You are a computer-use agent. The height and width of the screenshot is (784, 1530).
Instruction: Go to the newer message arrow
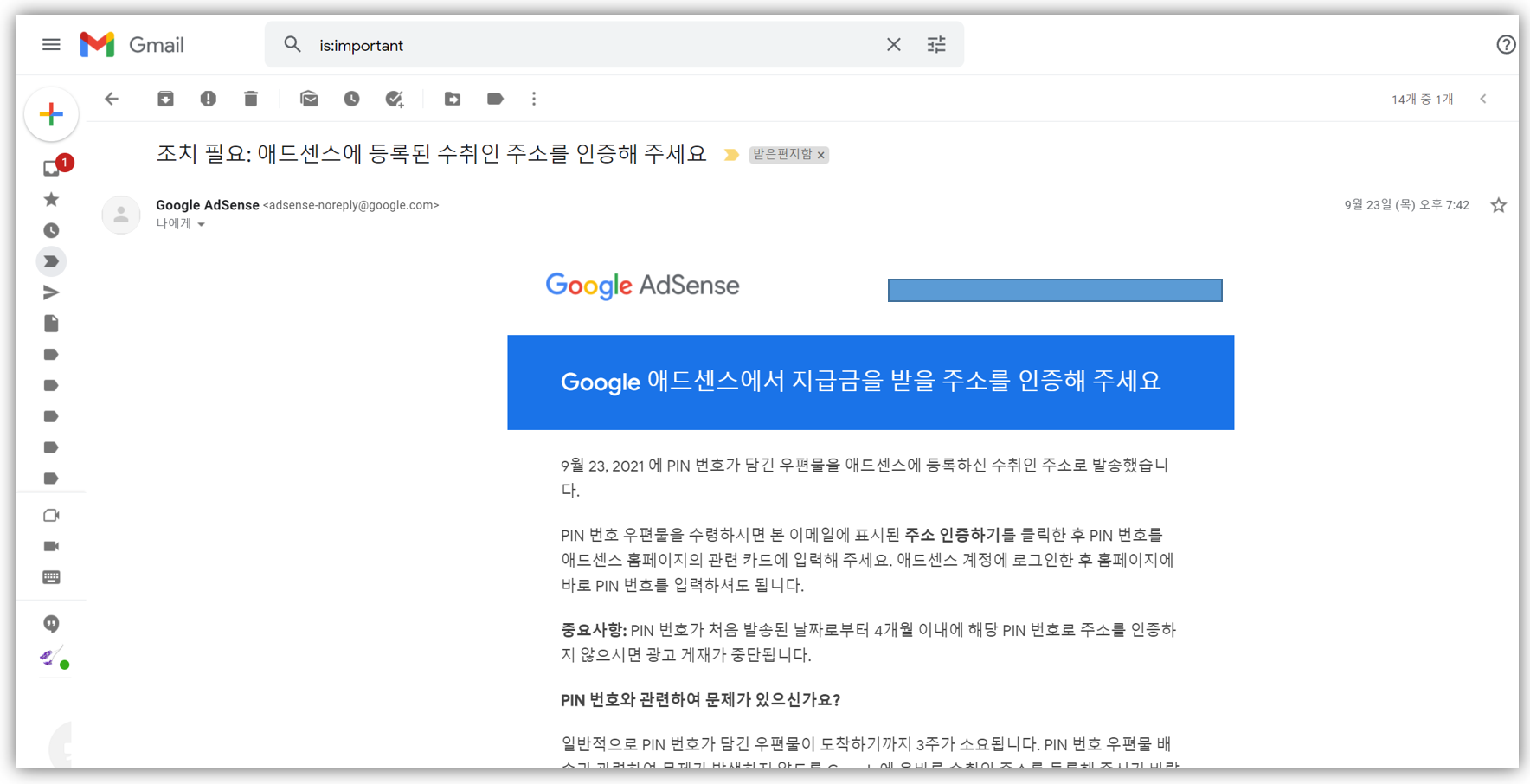pyautogui.click(x=1483, y=99)
